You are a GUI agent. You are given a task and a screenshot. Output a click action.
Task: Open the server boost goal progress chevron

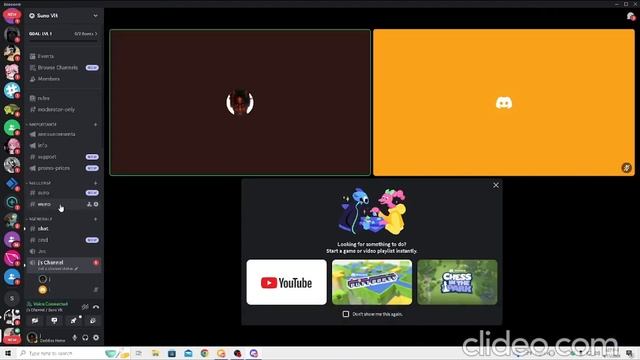tap(96, 34)
